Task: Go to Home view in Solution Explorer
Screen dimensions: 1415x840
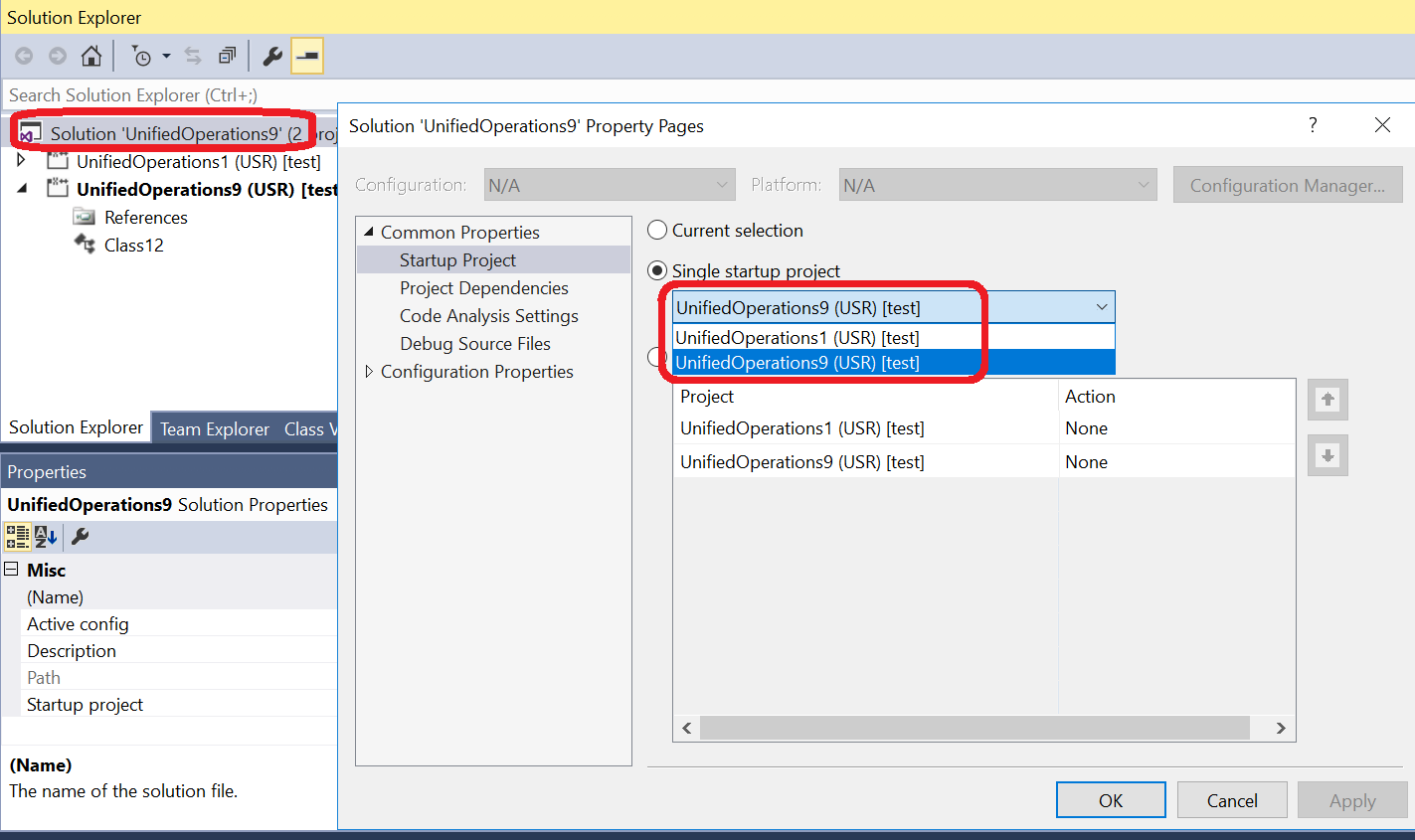Action: point(91,57)
